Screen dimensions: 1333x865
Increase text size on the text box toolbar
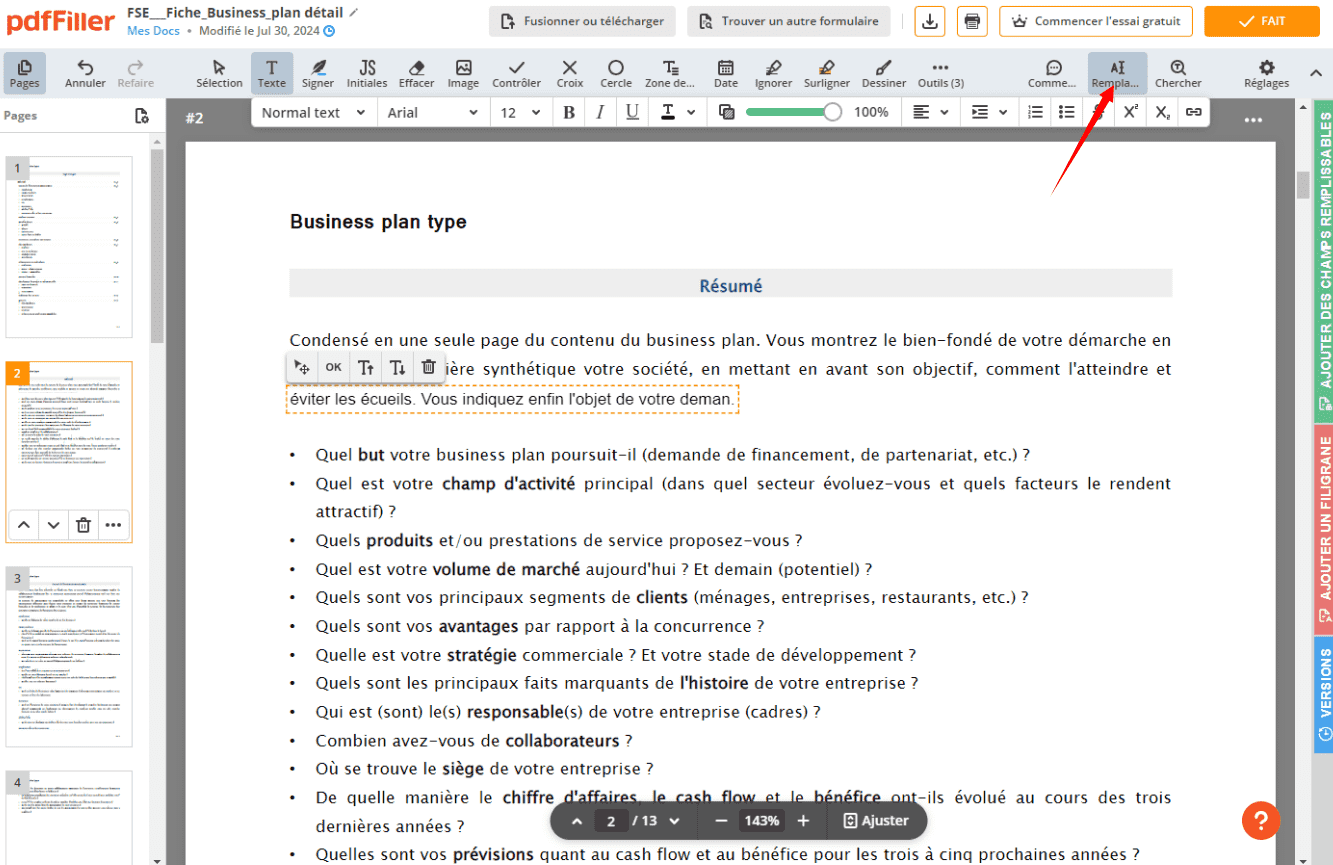coord(366,367)
